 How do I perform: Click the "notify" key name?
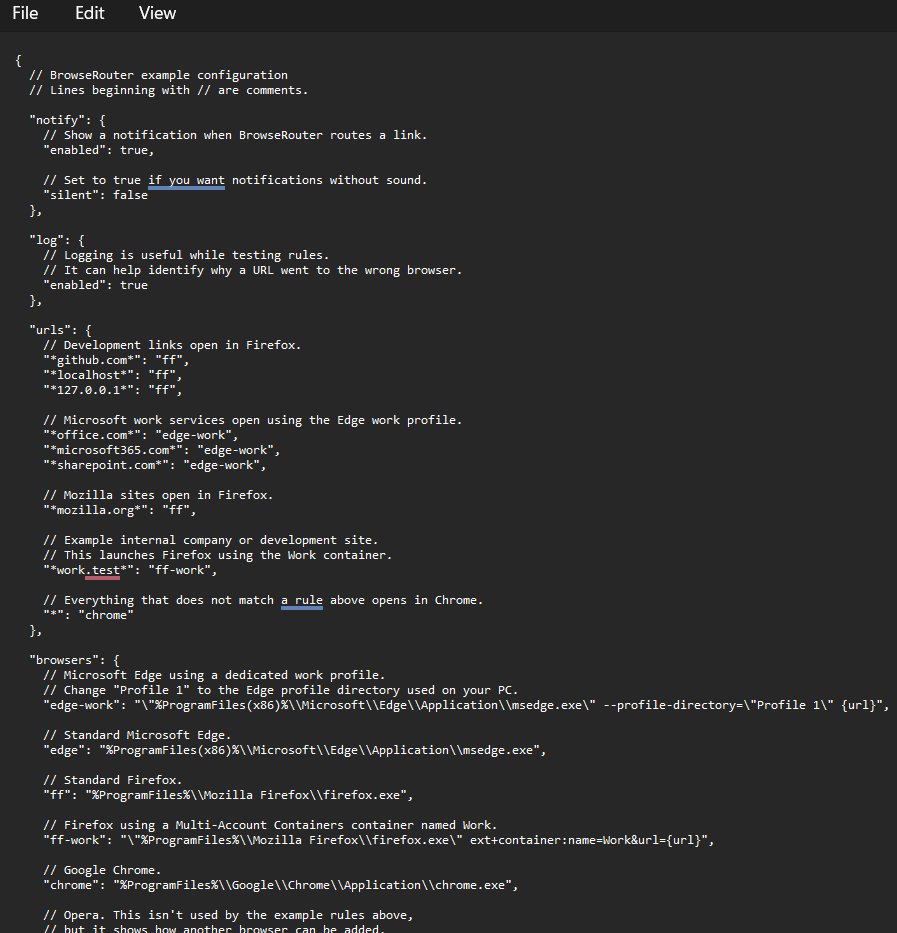pyautogui.click(x=57, y=120)
